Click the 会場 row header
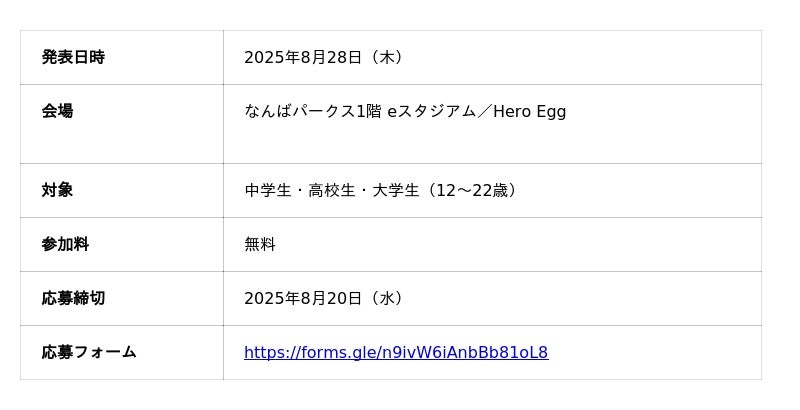 pos(57,111)
